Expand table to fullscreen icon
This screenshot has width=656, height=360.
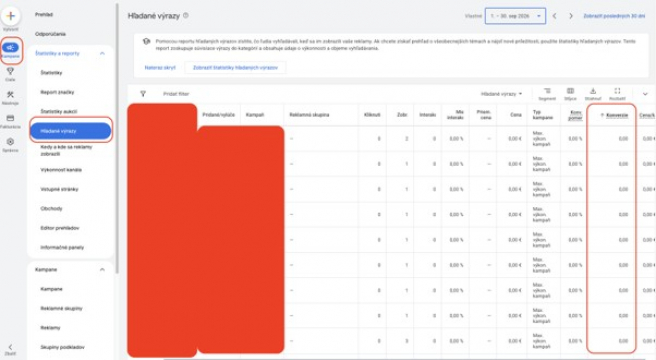click(617, 91)
